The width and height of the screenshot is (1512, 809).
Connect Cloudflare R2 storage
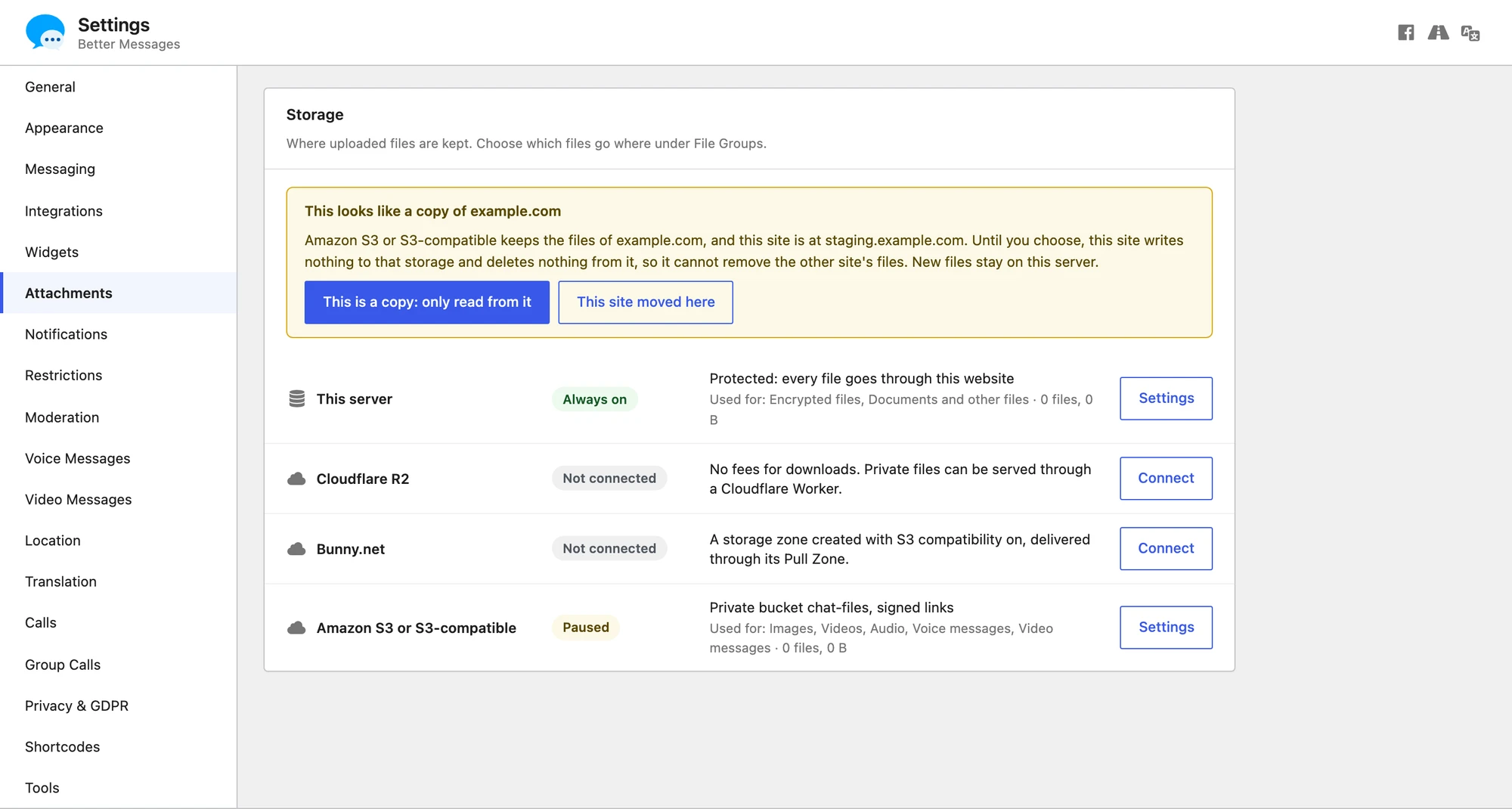click(1166, 479)
